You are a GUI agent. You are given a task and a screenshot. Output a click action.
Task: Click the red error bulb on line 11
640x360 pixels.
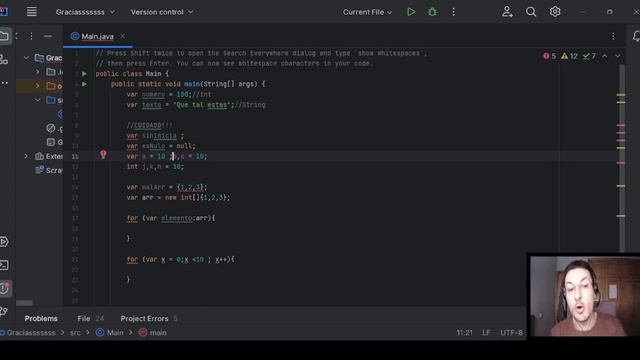103,154
